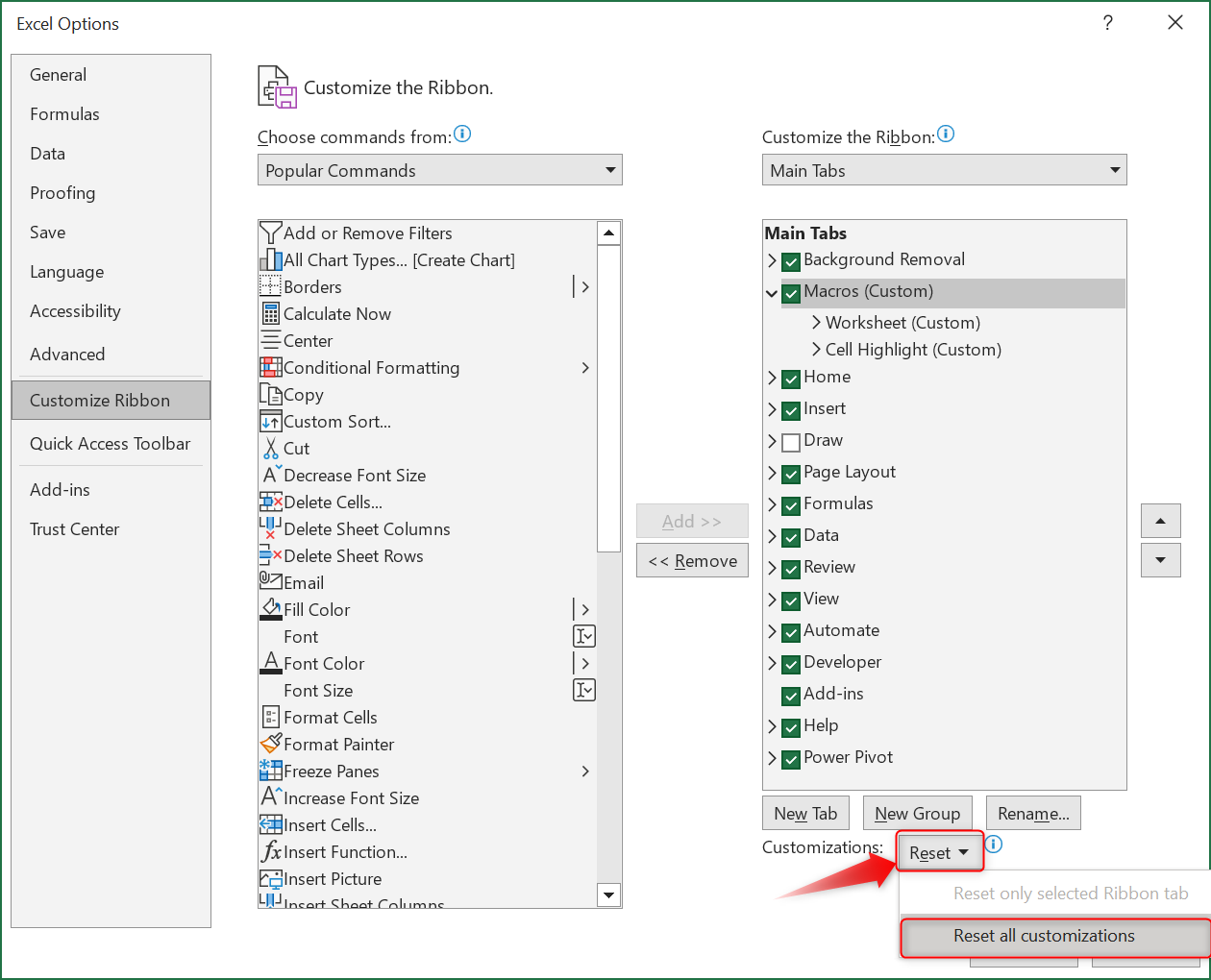Open the Quick Access Toolbar section
This screenshot has height=980, width=1211.
tap(110, 443)
